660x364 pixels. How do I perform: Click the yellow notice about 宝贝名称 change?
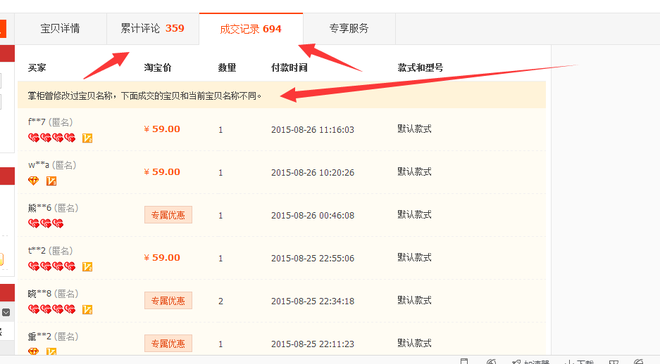pos(282,96)
